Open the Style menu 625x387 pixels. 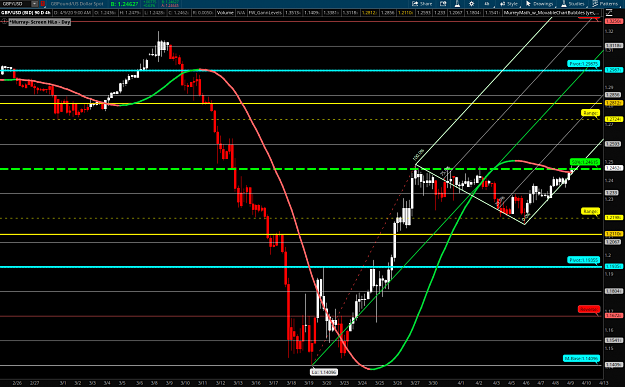coord(509,4)
